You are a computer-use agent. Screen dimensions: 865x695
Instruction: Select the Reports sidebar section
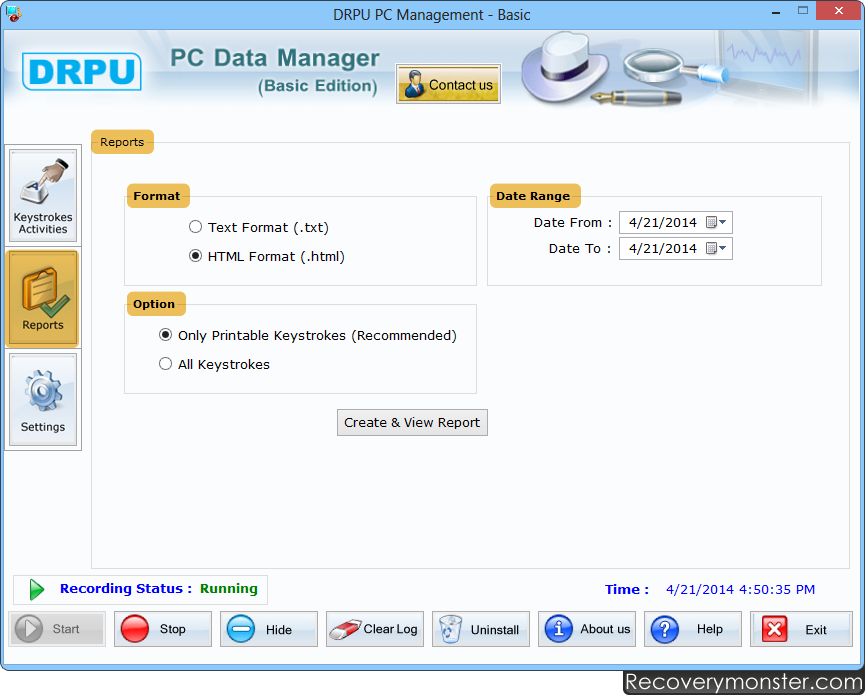[x=43, y=298]
